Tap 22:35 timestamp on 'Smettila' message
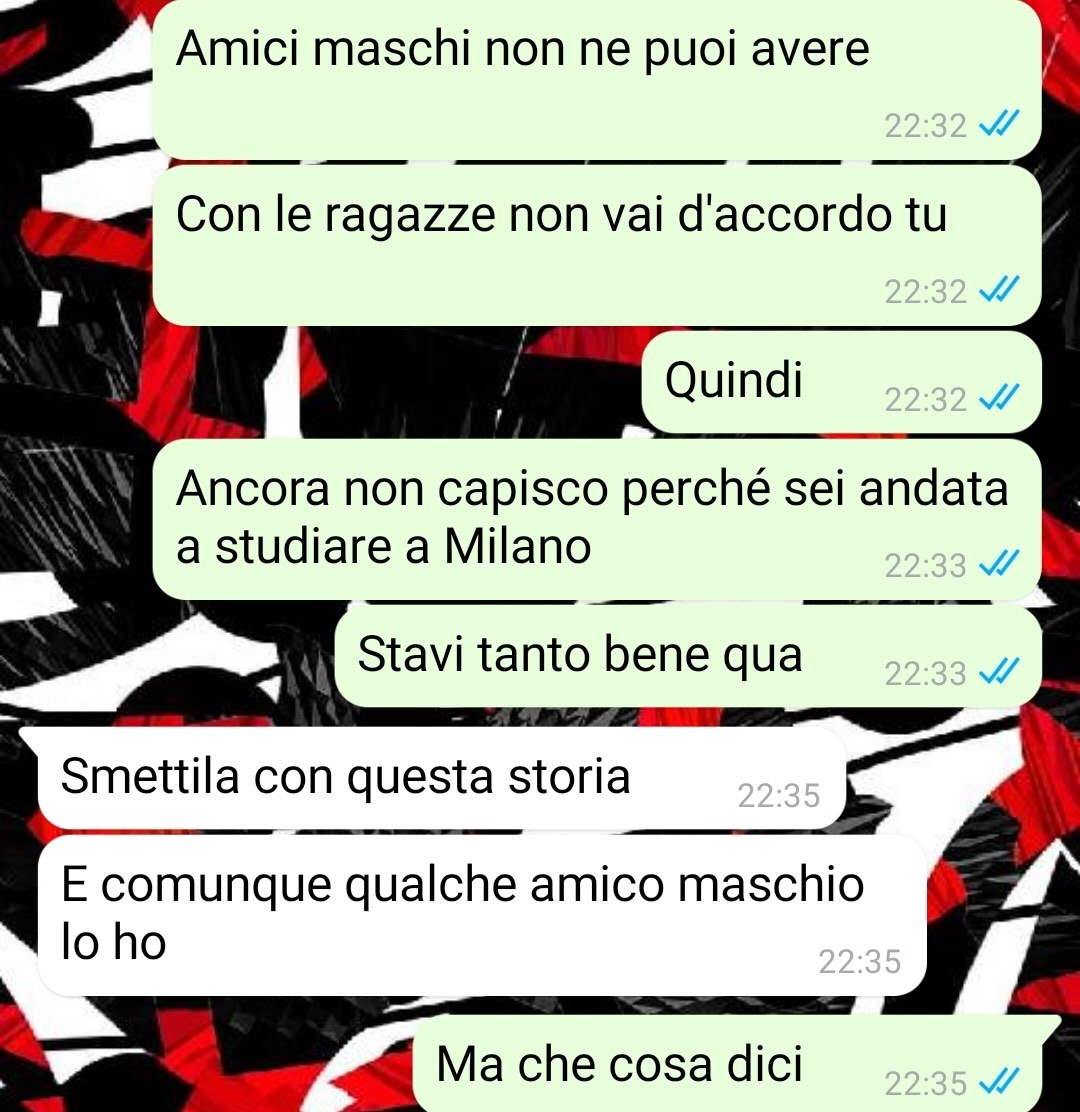 779,796
